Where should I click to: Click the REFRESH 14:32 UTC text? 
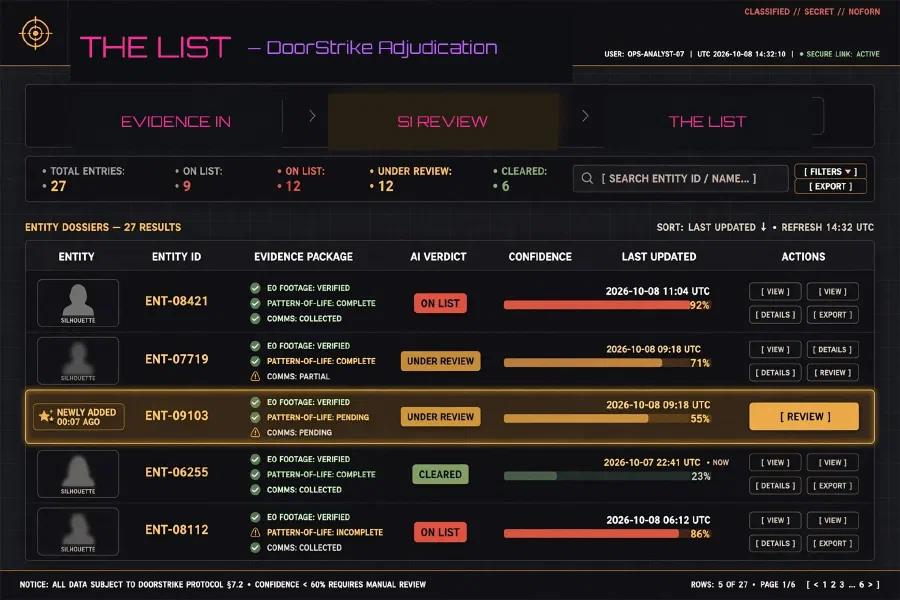tap(827, 227)
